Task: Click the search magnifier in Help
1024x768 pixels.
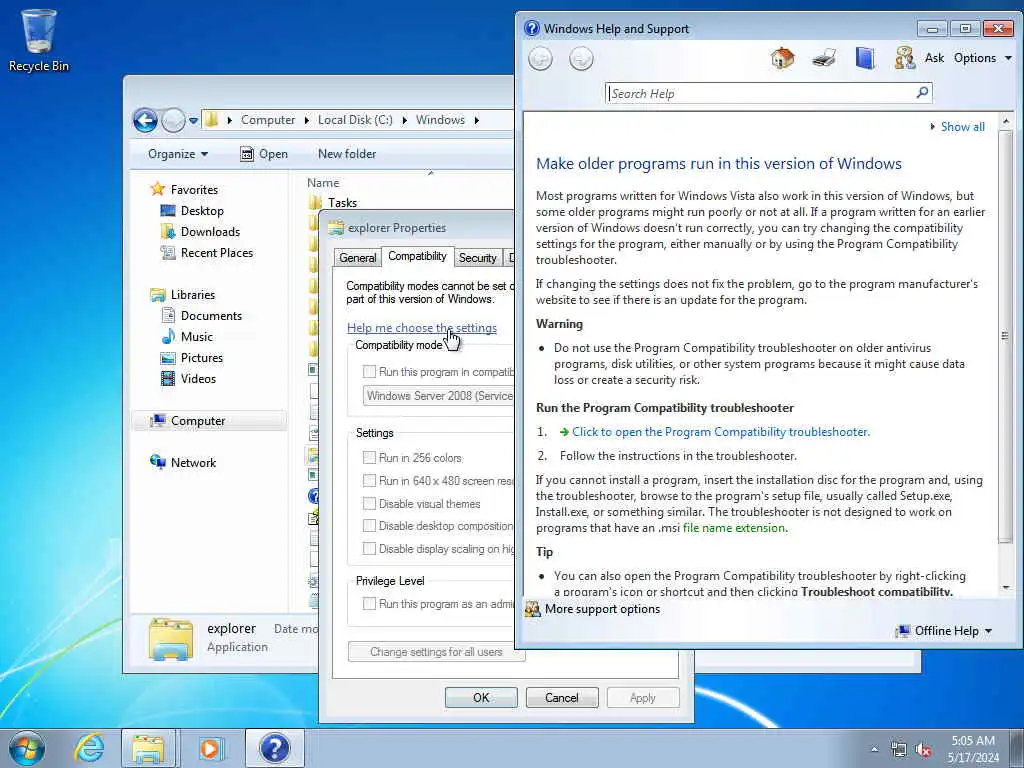Action: [922, 93]
